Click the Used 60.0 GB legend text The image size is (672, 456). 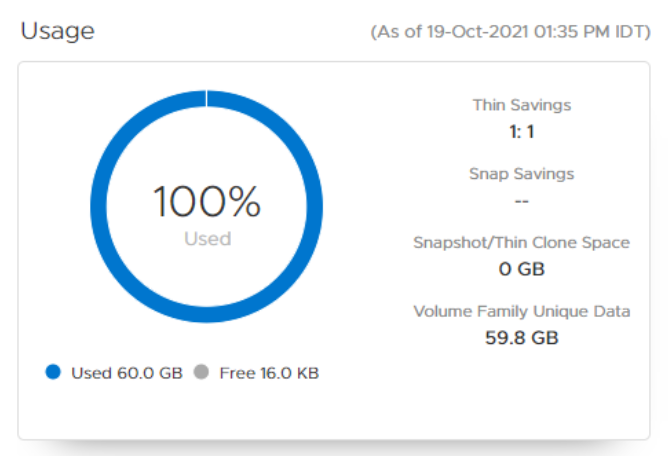coord(126,373)
